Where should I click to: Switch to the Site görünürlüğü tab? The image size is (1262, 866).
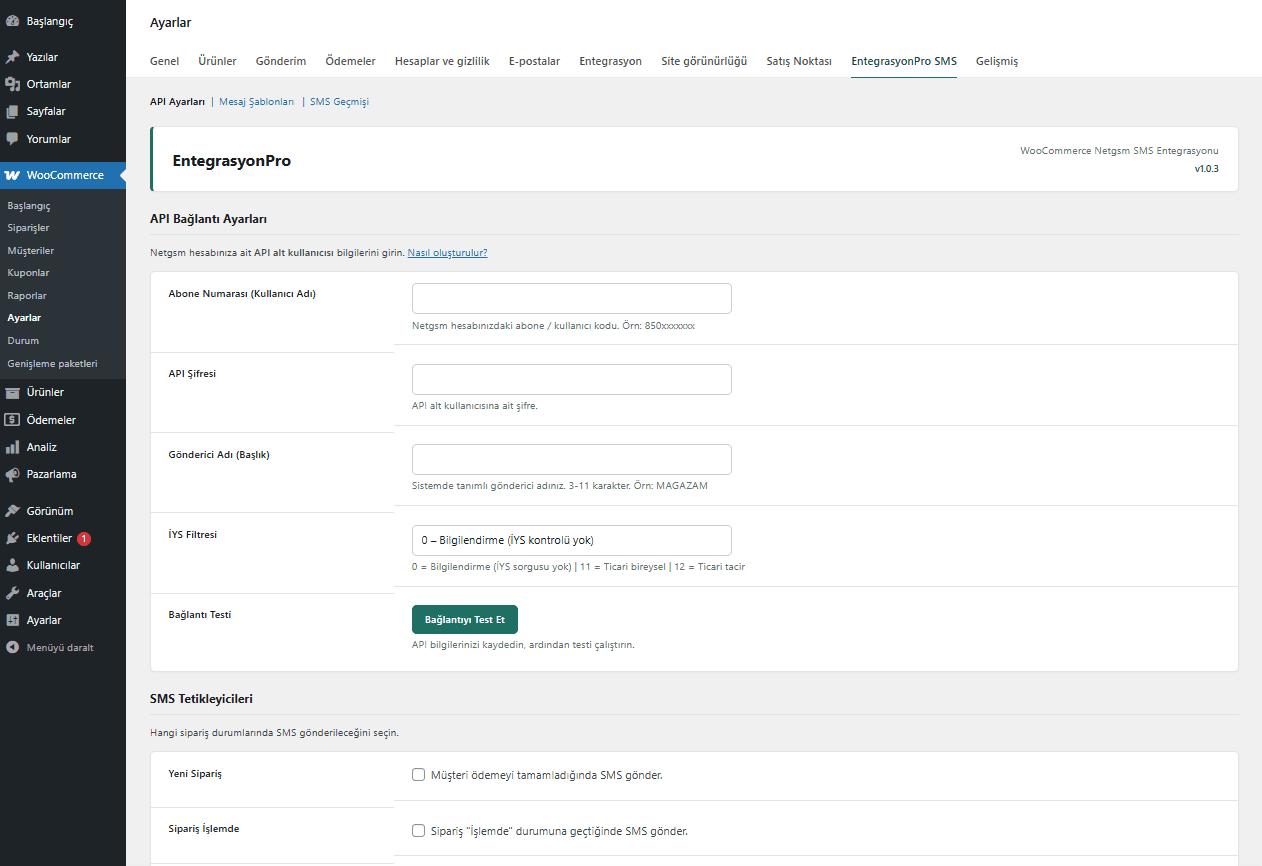pos(704,61)
